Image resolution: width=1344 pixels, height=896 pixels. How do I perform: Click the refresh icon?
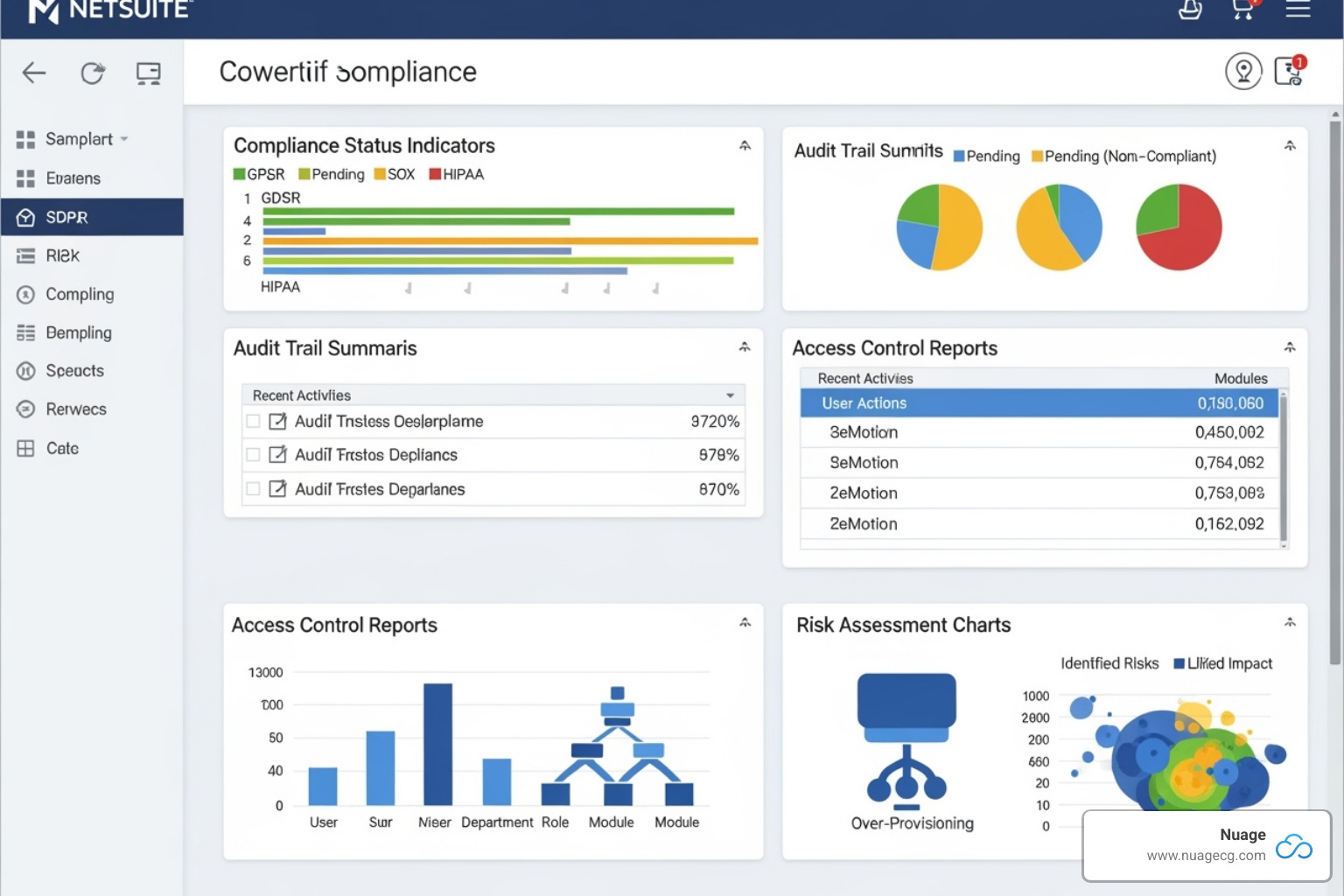pos(92,73)
